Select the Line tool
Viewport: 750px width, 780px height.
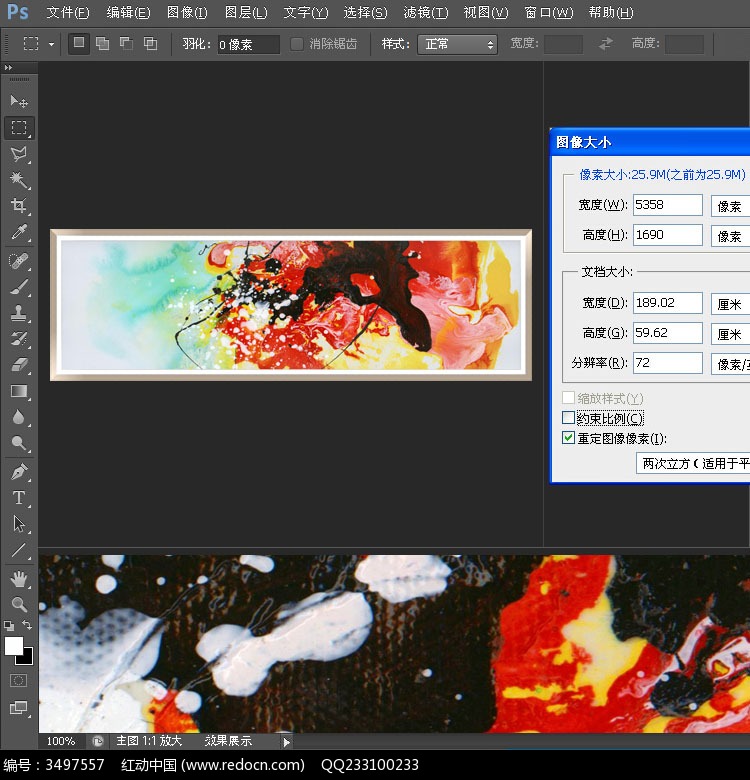point(19,550)
